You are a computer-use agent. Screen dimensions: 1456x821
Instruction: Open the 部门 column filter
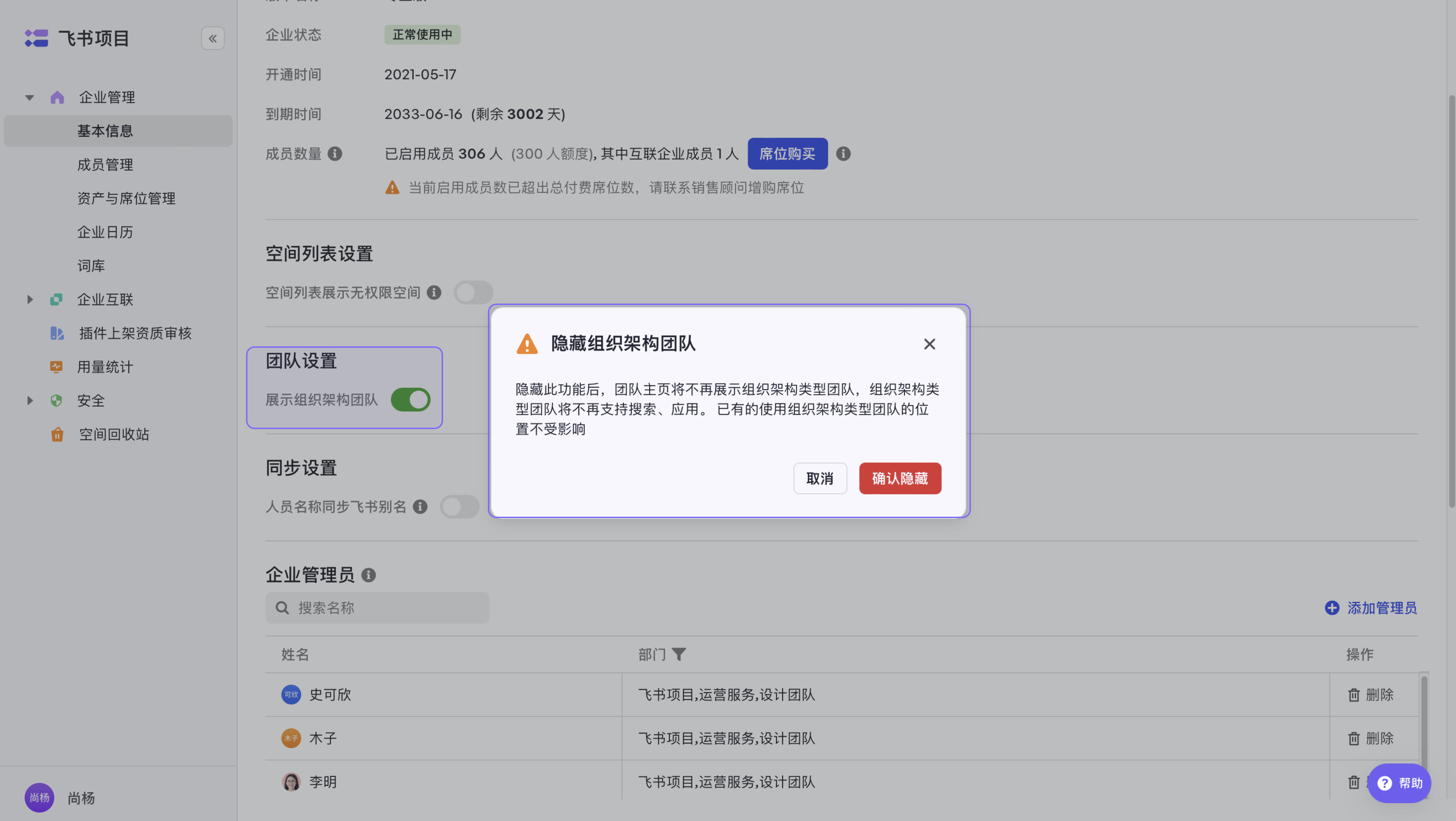coord(679,654)
